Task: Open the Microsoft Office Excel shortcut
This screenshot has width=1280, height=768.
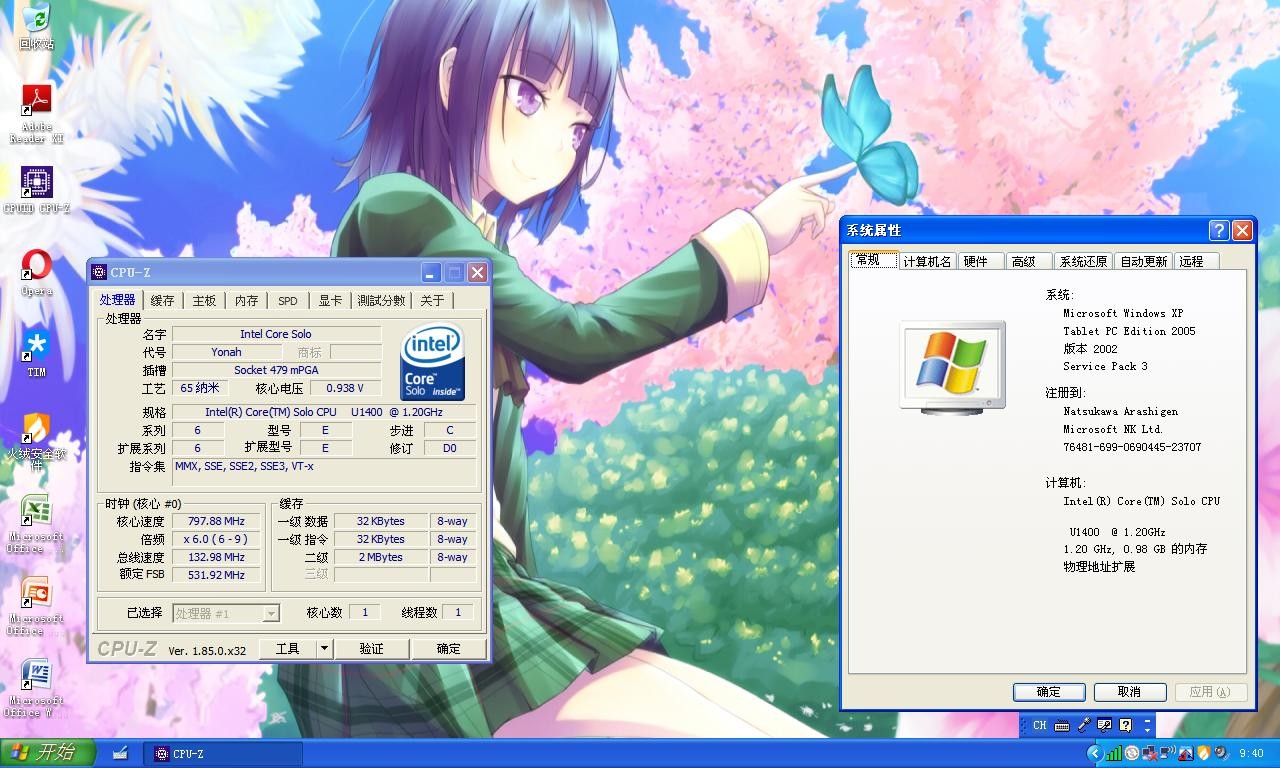Action: [36, 524]
